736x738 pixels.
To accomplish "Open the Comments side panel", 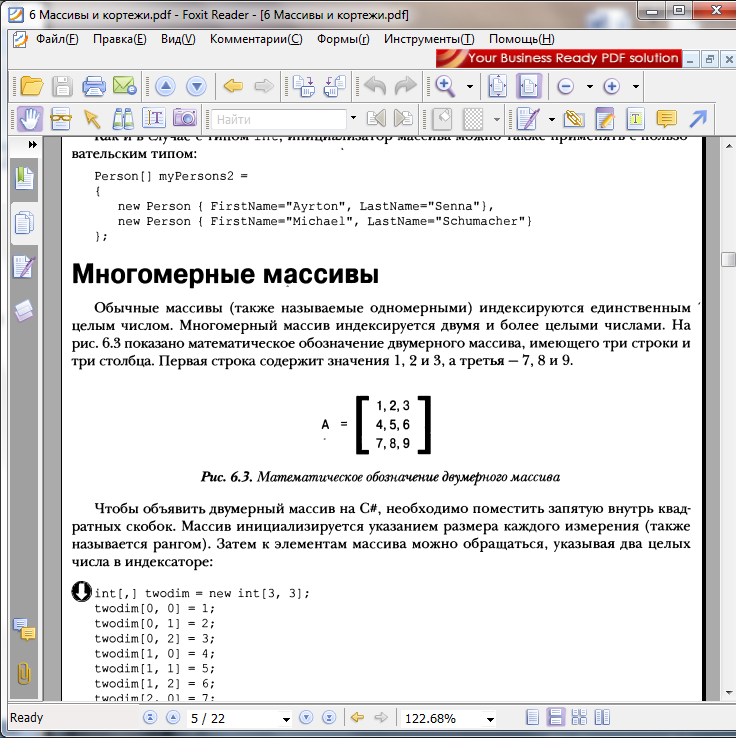I will coord(24,629).
